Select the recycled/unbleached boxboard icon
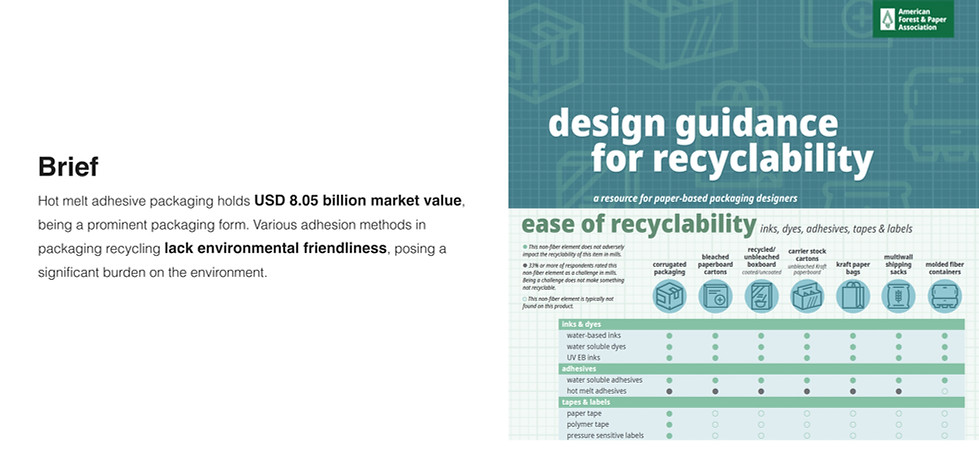 click(x=761, y=296)
